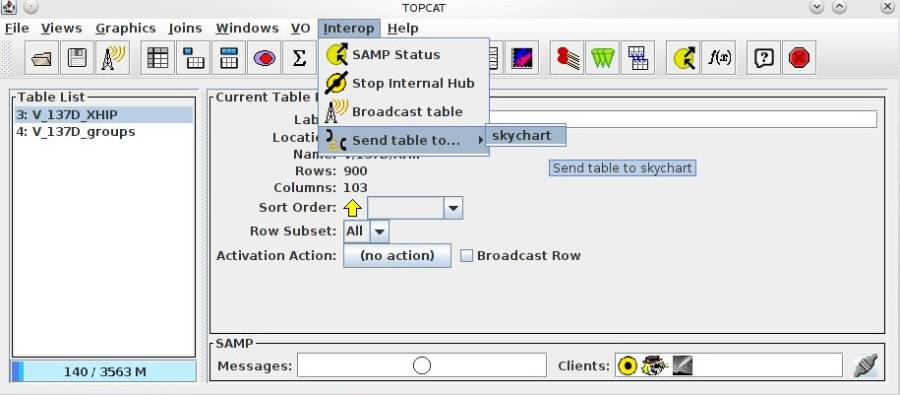Image resolution: width=900 pixels, height=395 pixels.
Task: Open the Sort Order dropdown
Action: (453, 208)
